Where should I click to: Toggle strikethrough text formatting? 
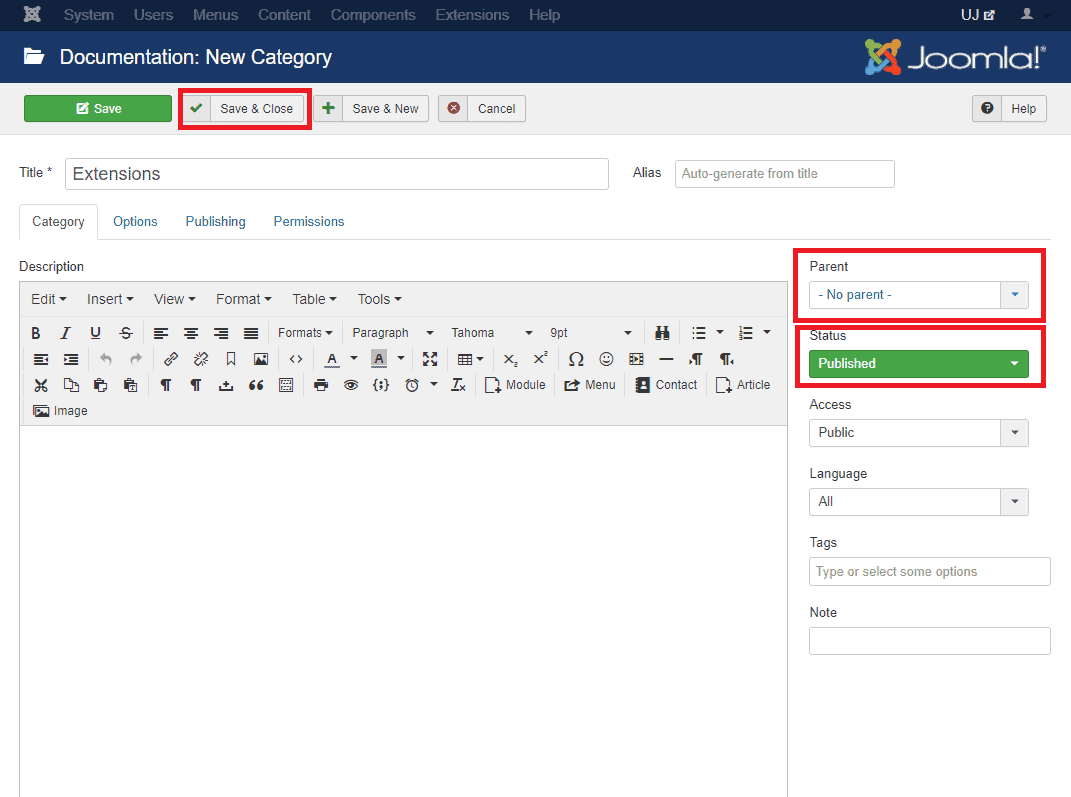(125, 333)
